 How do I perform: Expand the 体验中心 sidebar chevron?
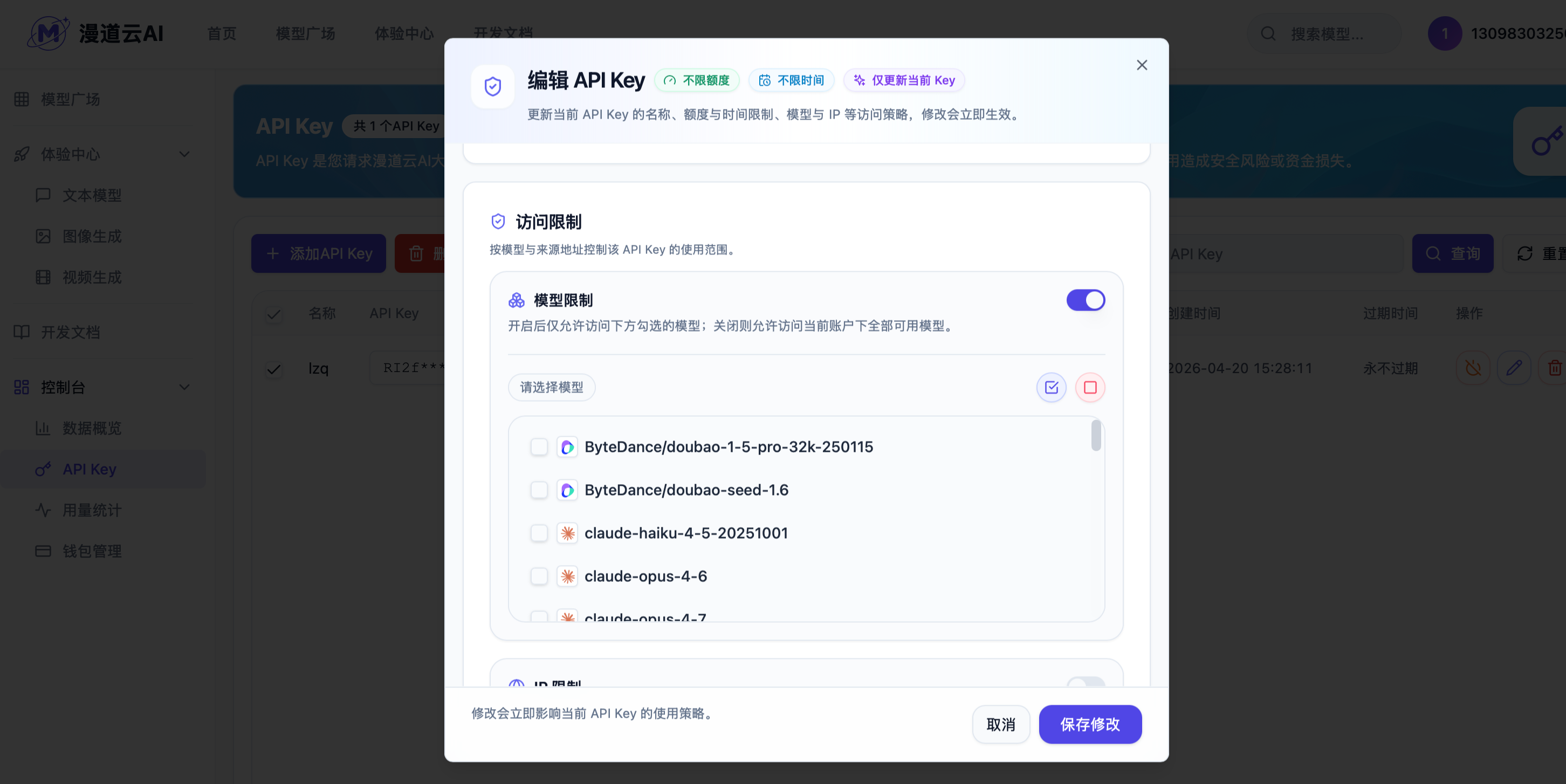184,154
